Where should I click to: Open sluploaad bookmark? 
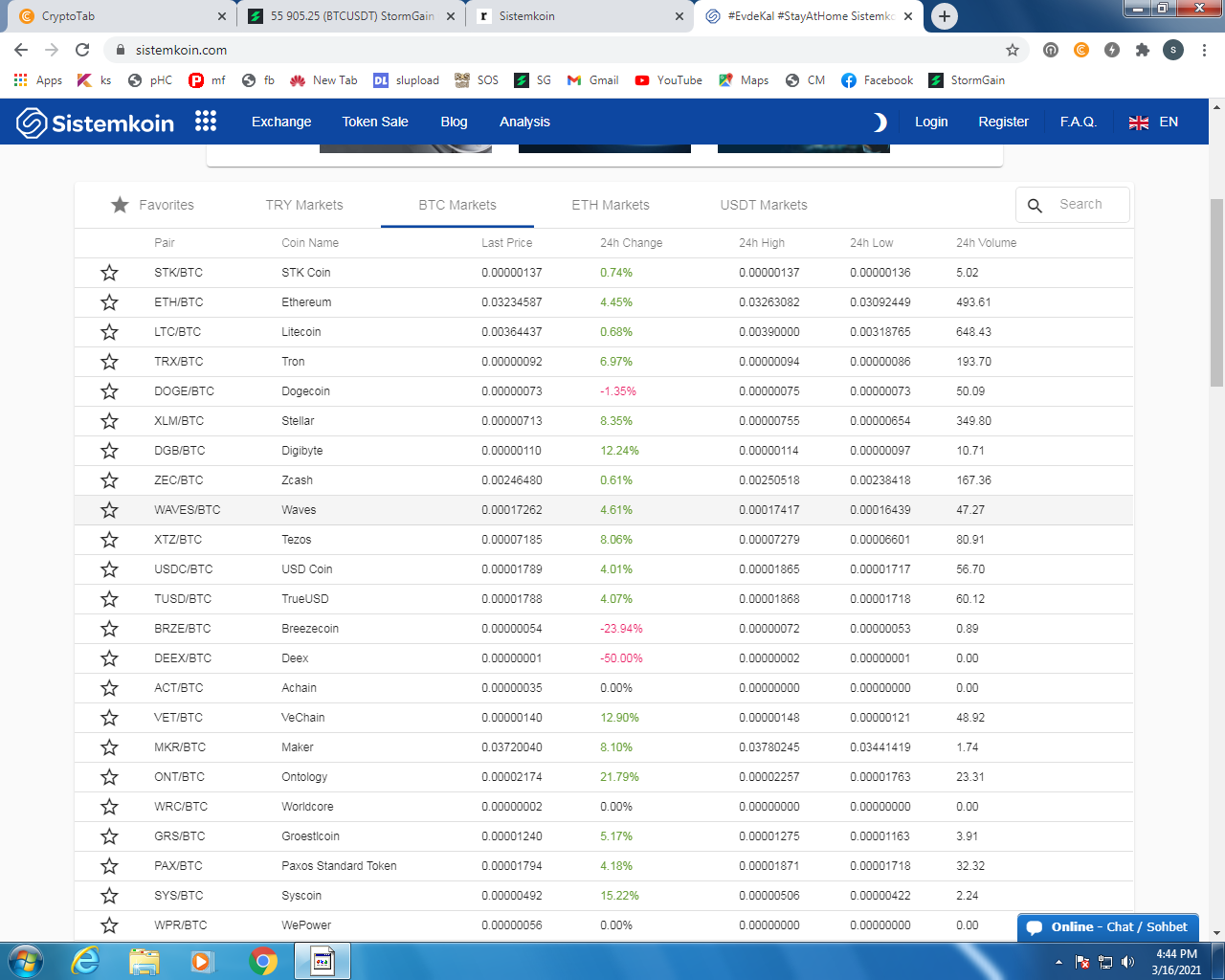pos(407,80)
